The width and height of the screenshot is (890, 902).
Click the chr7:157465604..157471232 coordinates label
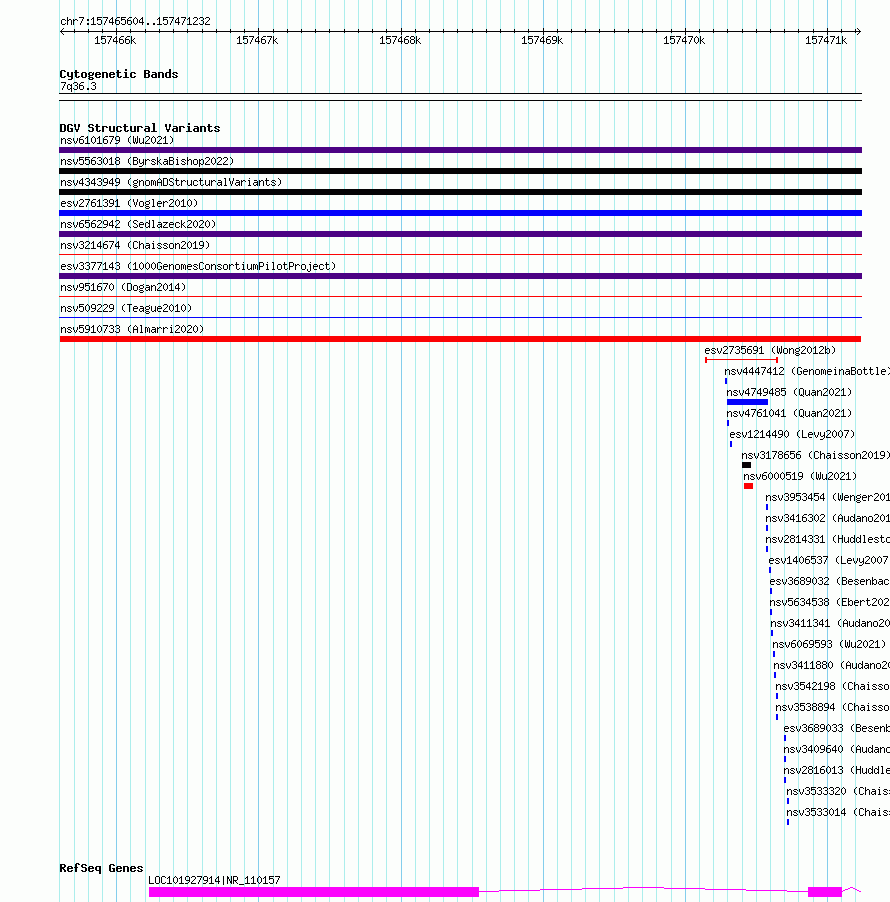tap(135, 21)
